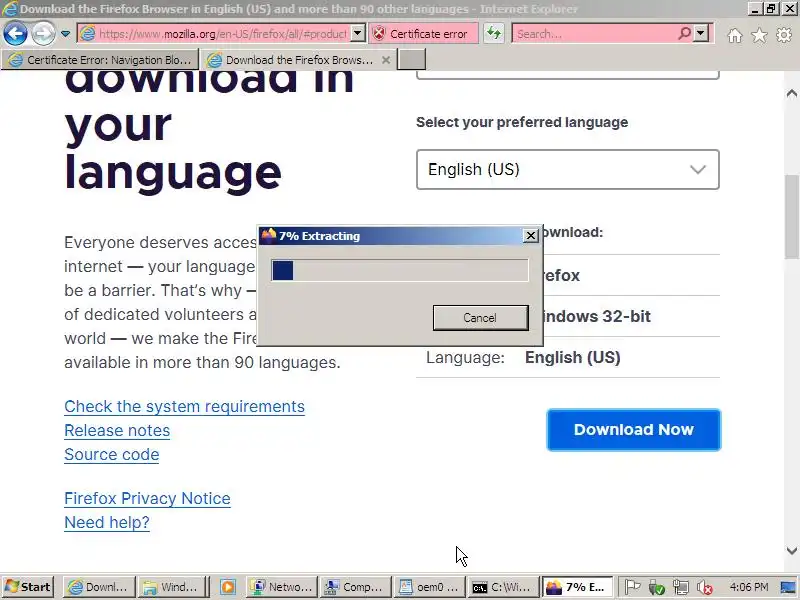Switch to oem0 taskbar window
This screenshot has height=600, width=800.
click(x=430, y=587)
